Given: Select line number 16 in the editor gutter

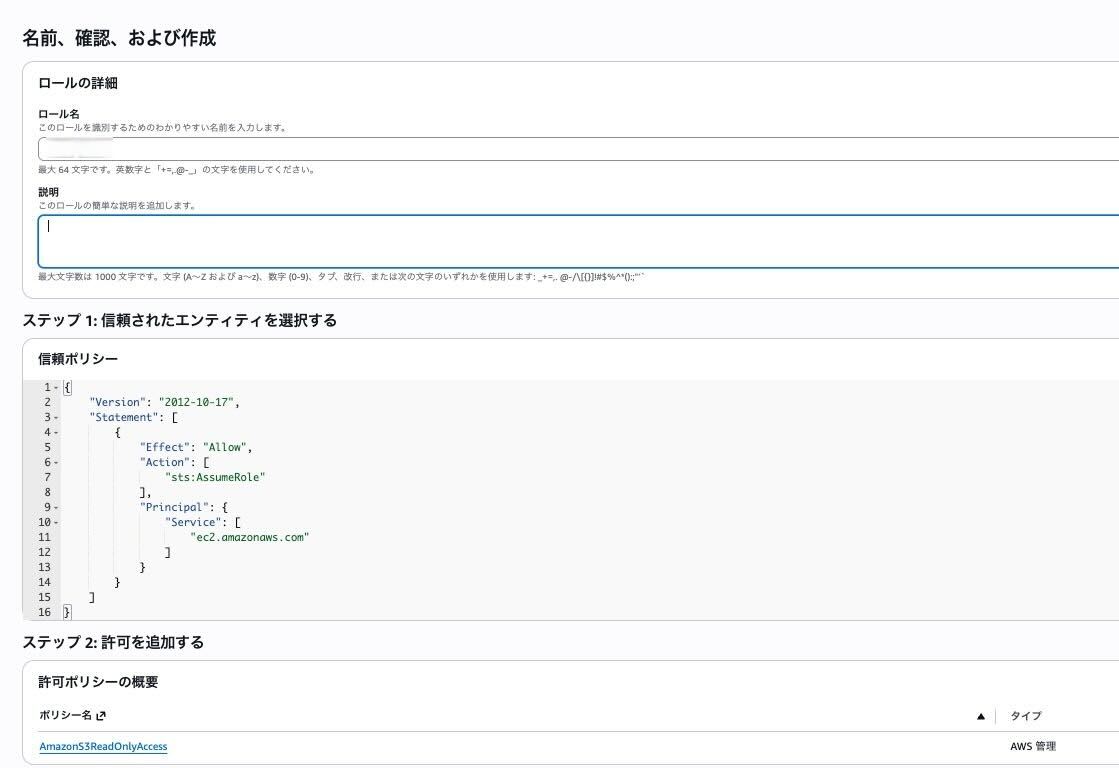Looking at the screenshot, I should click(44, 612).
